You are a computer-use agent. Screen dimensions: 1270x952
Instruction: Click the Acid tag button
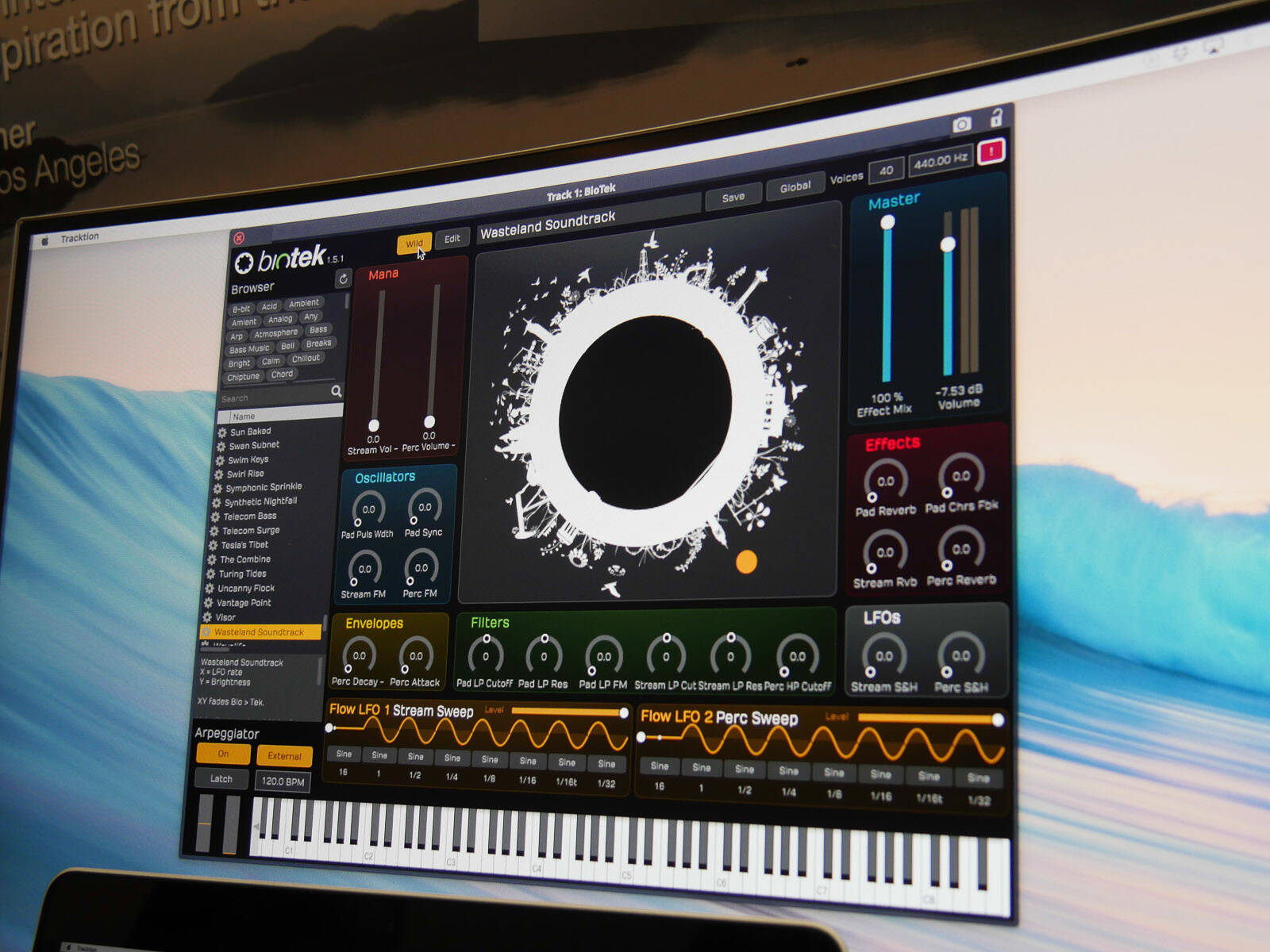[270, 306]
